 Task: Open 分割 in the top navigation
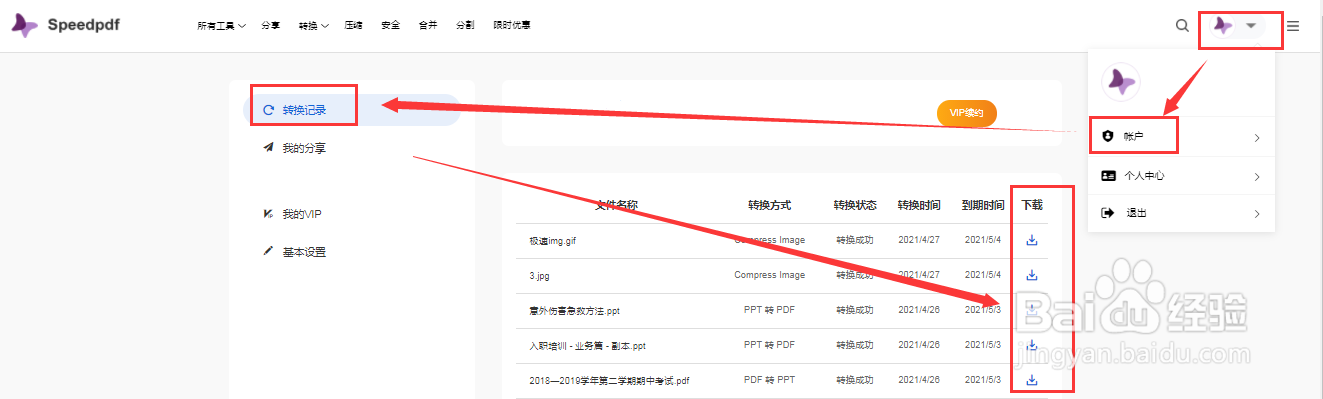[465, 26]
